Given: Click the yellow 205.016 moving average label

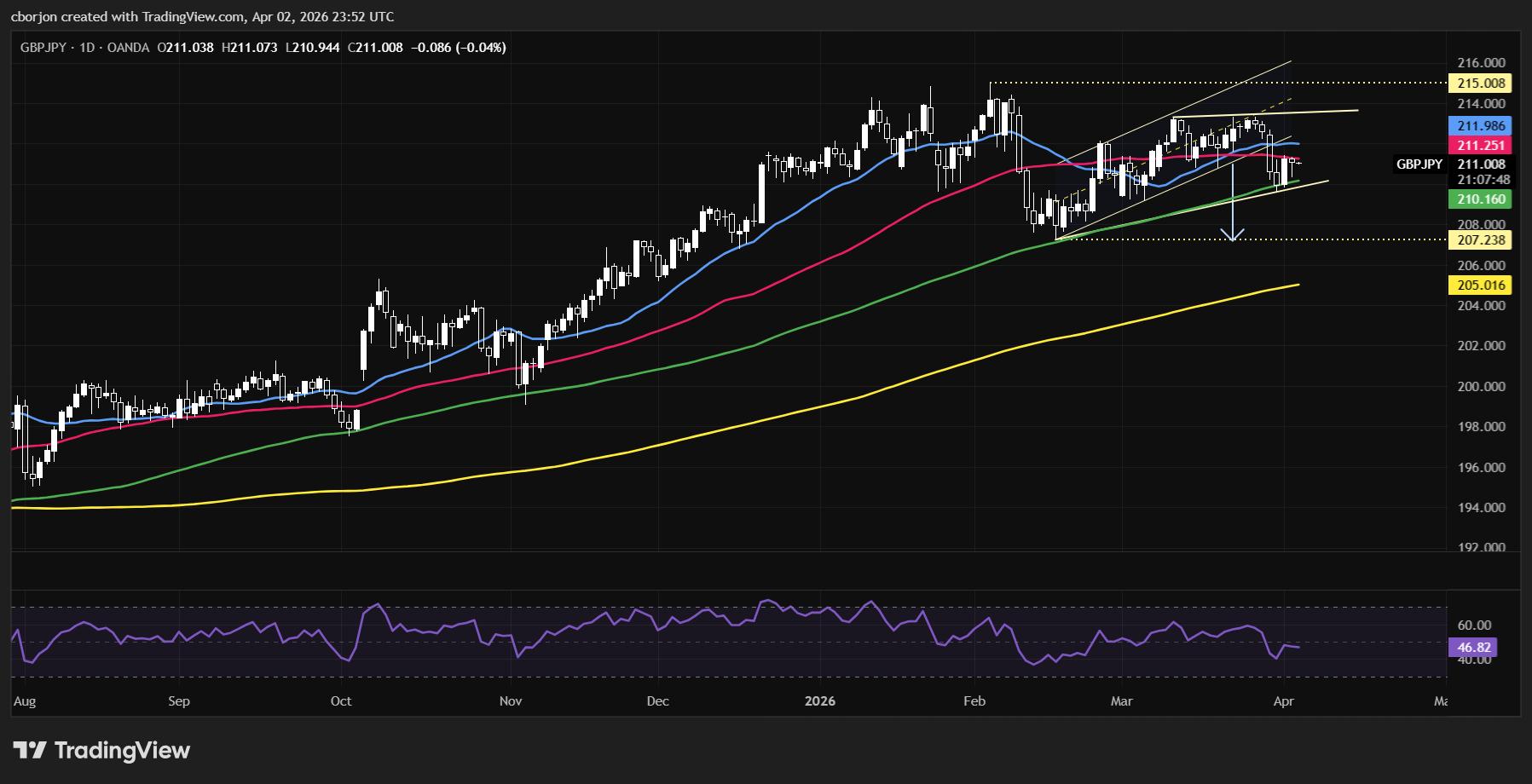Looking at the screenshot, I should [1481, 285].
